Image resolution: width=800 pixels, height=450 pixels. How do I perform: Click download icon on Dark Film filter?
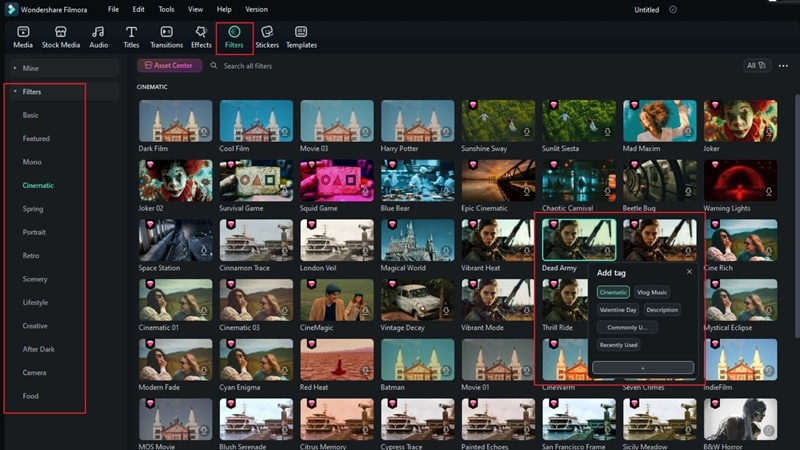click(x=204, y=132)
